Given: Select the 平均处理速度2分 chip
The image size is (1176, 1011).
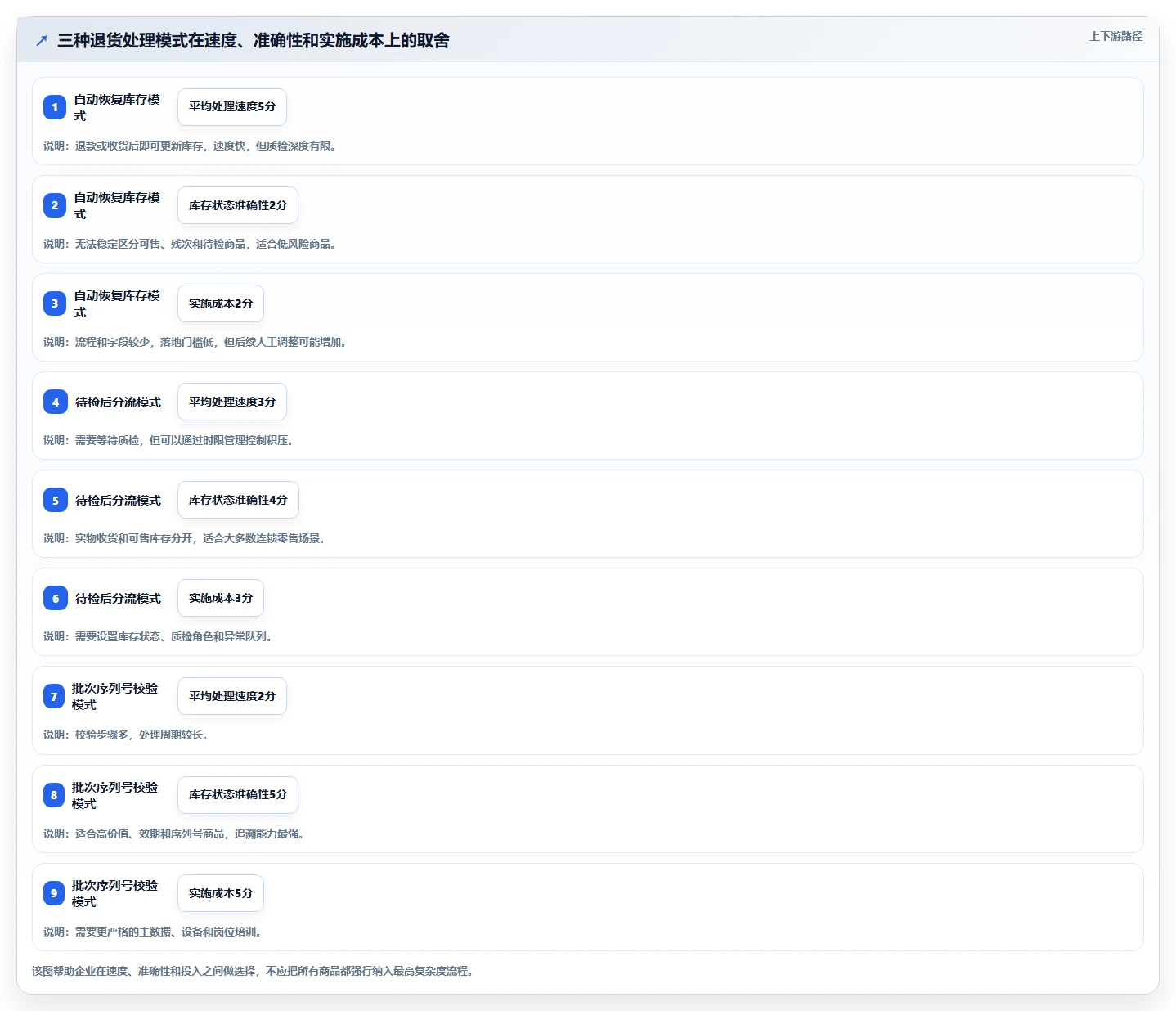Looking at the screenshot, I should (x=232, y=696).
